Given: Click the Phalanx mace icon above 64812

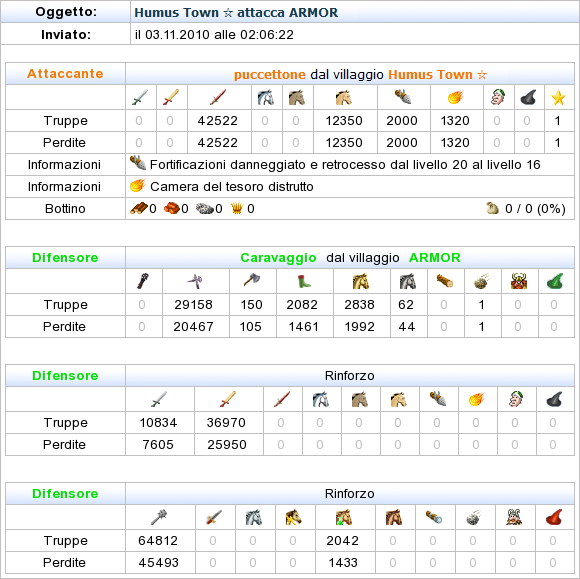Looking at the screenshot, I should (x=159, y=517).
